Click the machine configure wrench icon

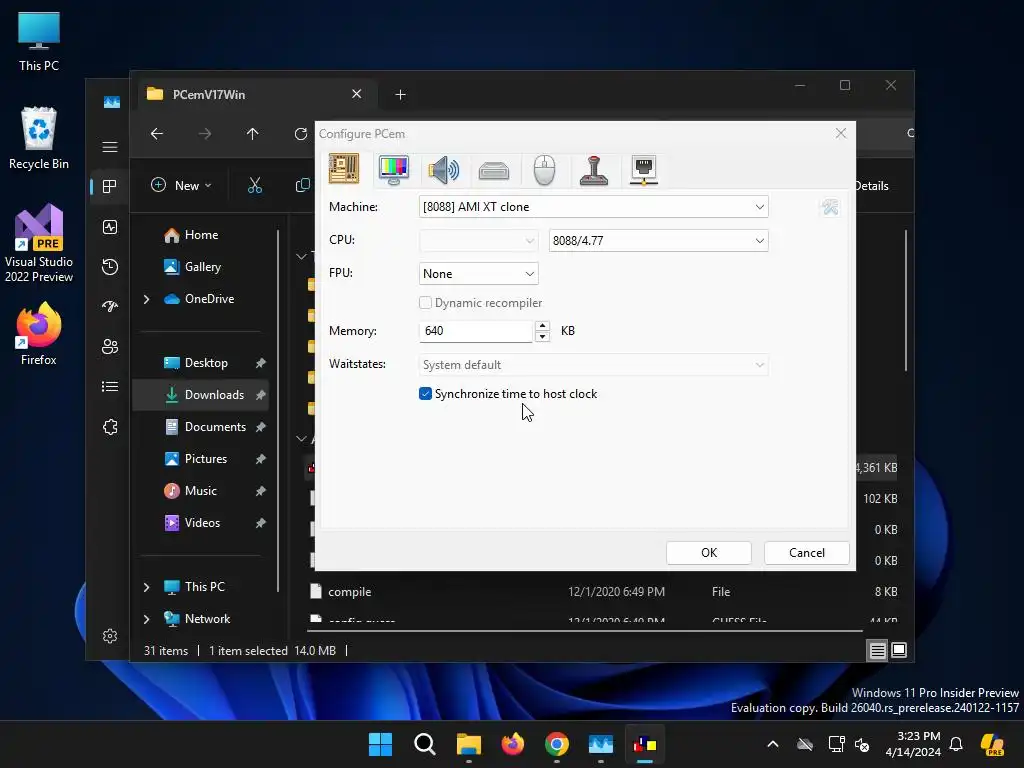[x=830, y=207]
